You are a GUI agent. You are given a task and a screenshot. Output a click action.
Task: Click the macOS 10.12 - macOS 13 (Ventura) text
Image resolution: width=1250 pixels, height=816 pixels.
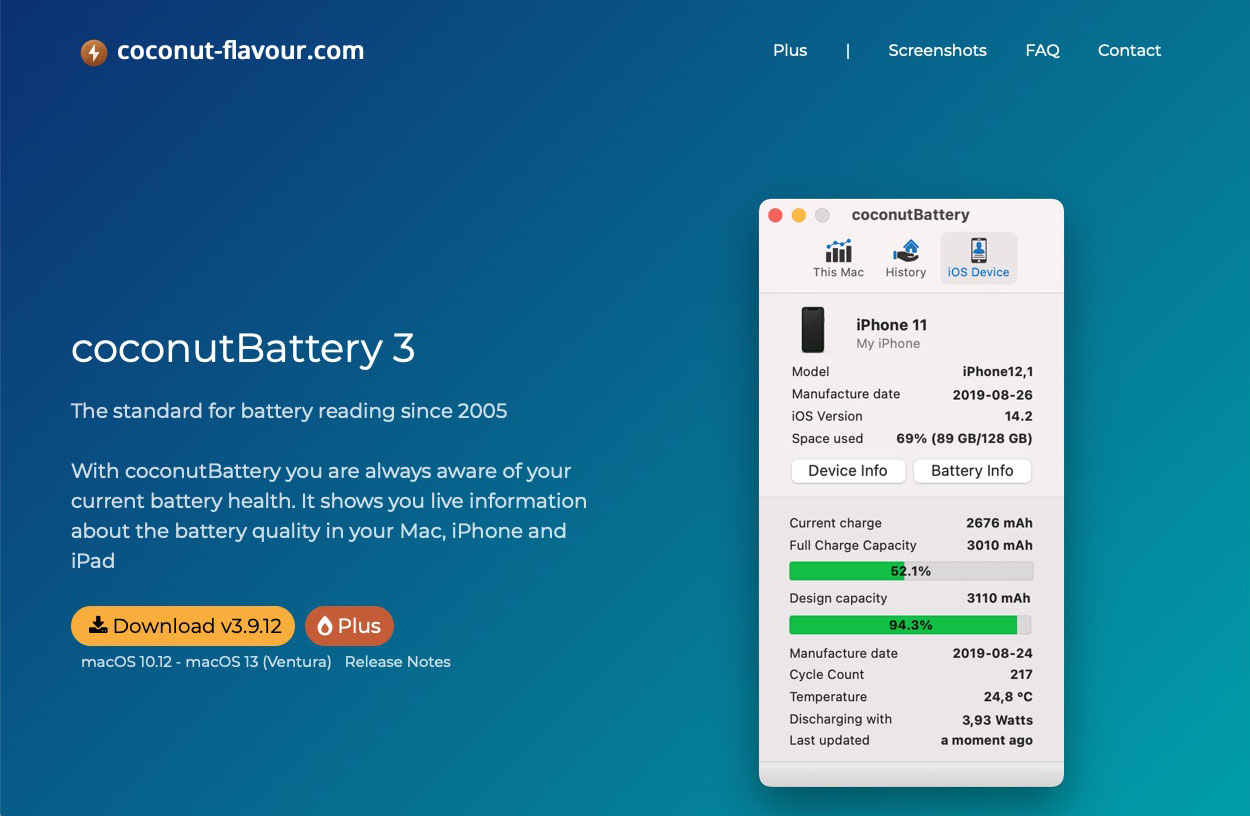coord(206,662)
